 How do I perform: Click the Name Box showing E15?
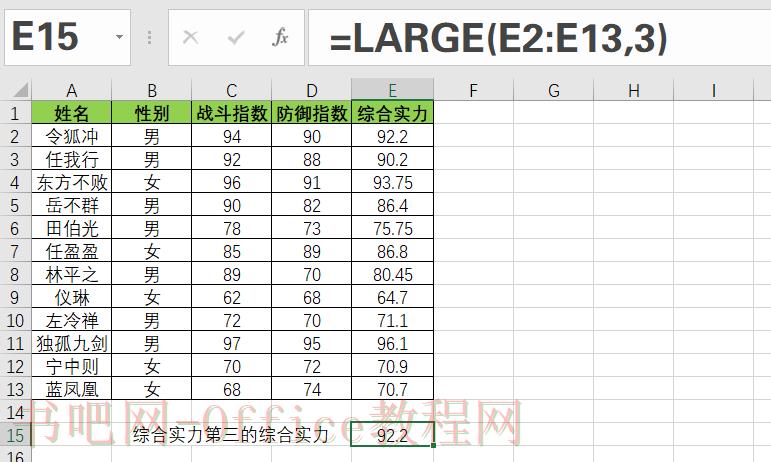click(x=67, y=37)
